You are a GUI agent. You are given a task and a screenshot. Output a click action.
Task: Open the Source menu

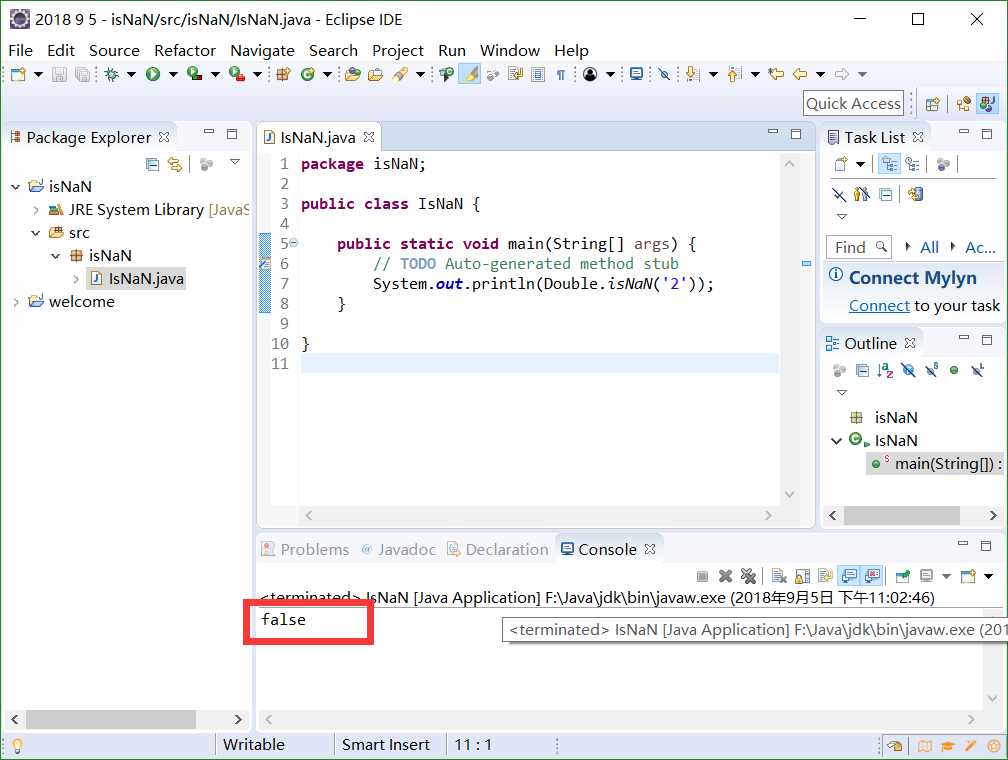point(114,50)
